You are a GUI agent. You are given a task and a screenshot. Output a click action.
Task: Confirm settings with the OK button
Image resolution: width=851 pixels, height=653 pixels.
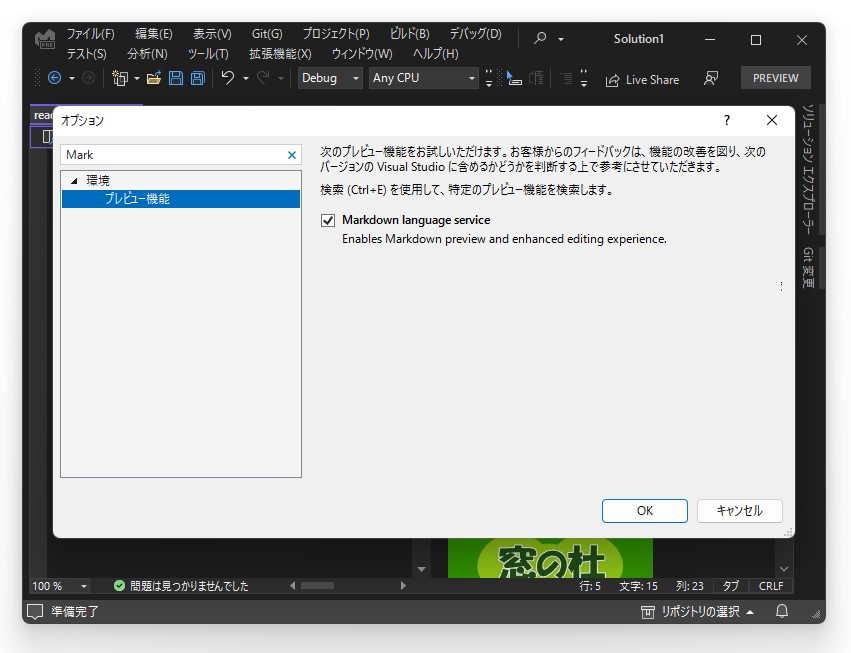coord(644,510)
